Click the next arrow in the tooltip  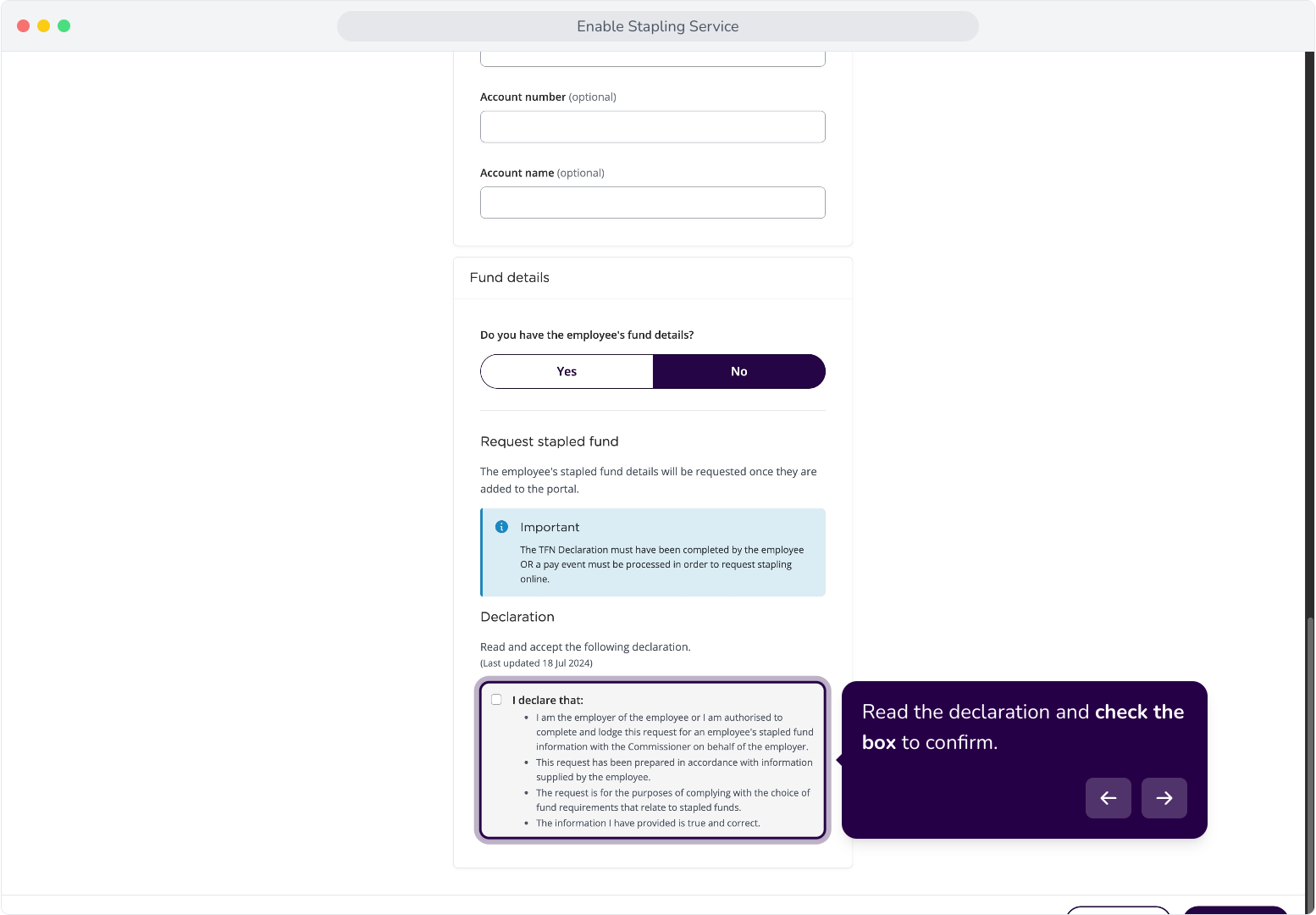click(x=1164, y=798)
